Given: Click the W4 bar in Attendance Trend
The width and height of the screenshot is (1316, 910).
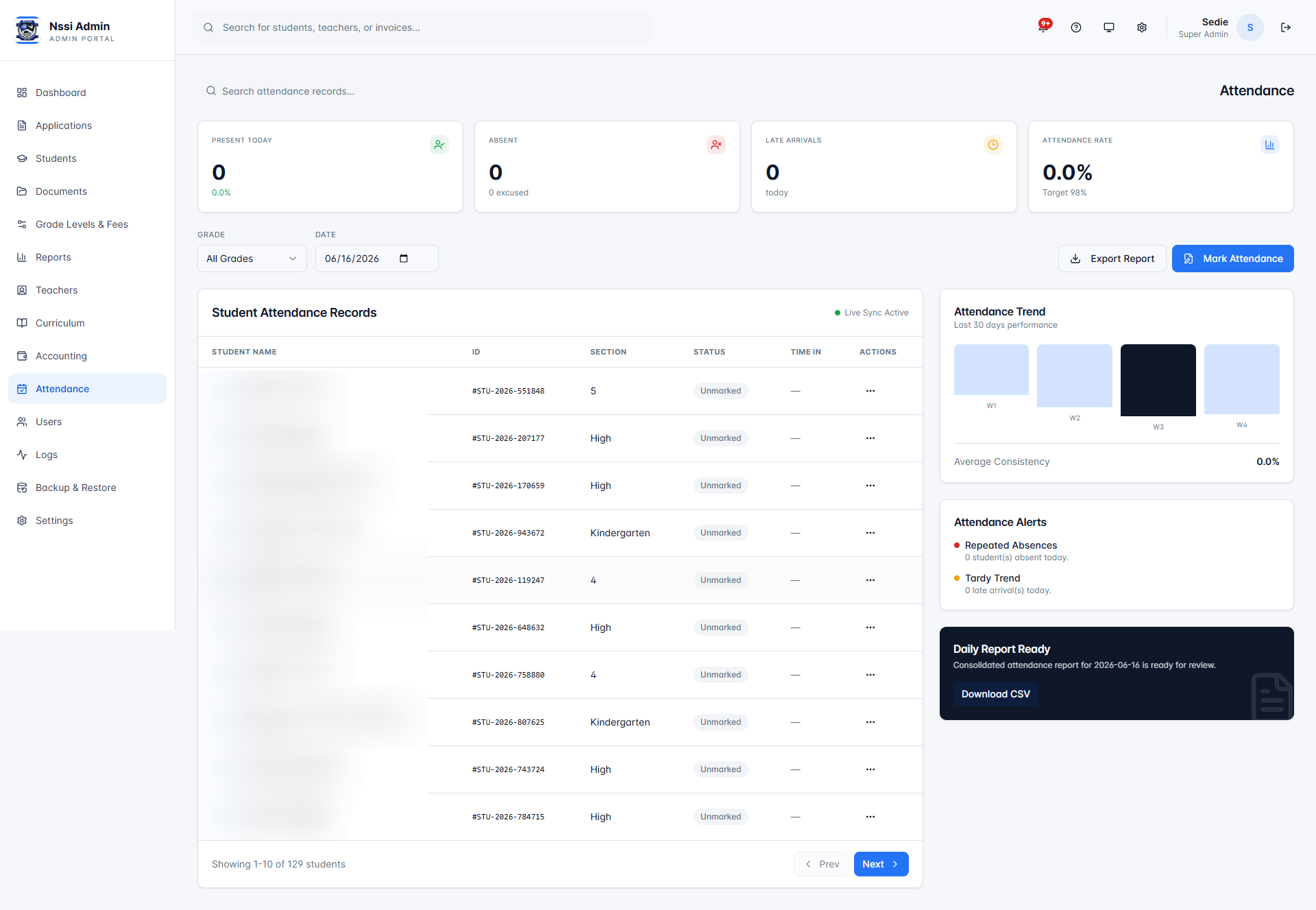Looking at the screenshot, I should (x=1242, y=379).
